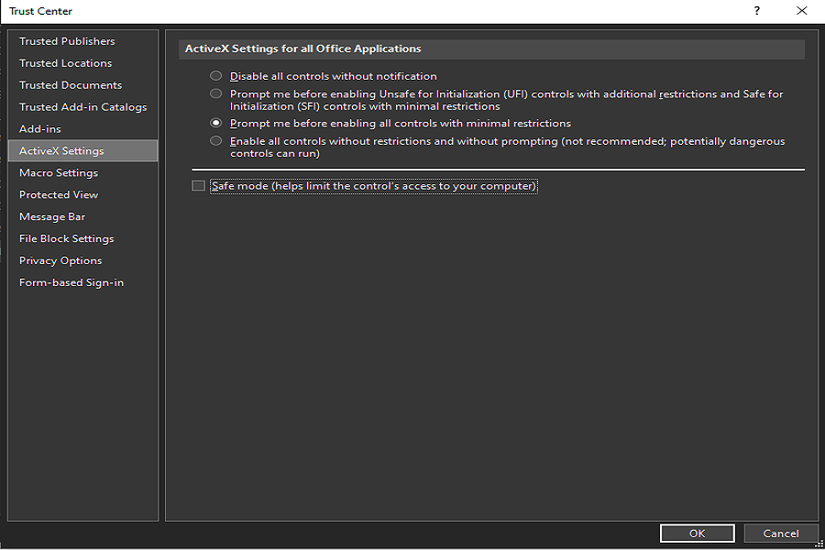The width and height of the screenshot is (825, 550).
Task: Switch to Add-ins category
Action: 40,129
